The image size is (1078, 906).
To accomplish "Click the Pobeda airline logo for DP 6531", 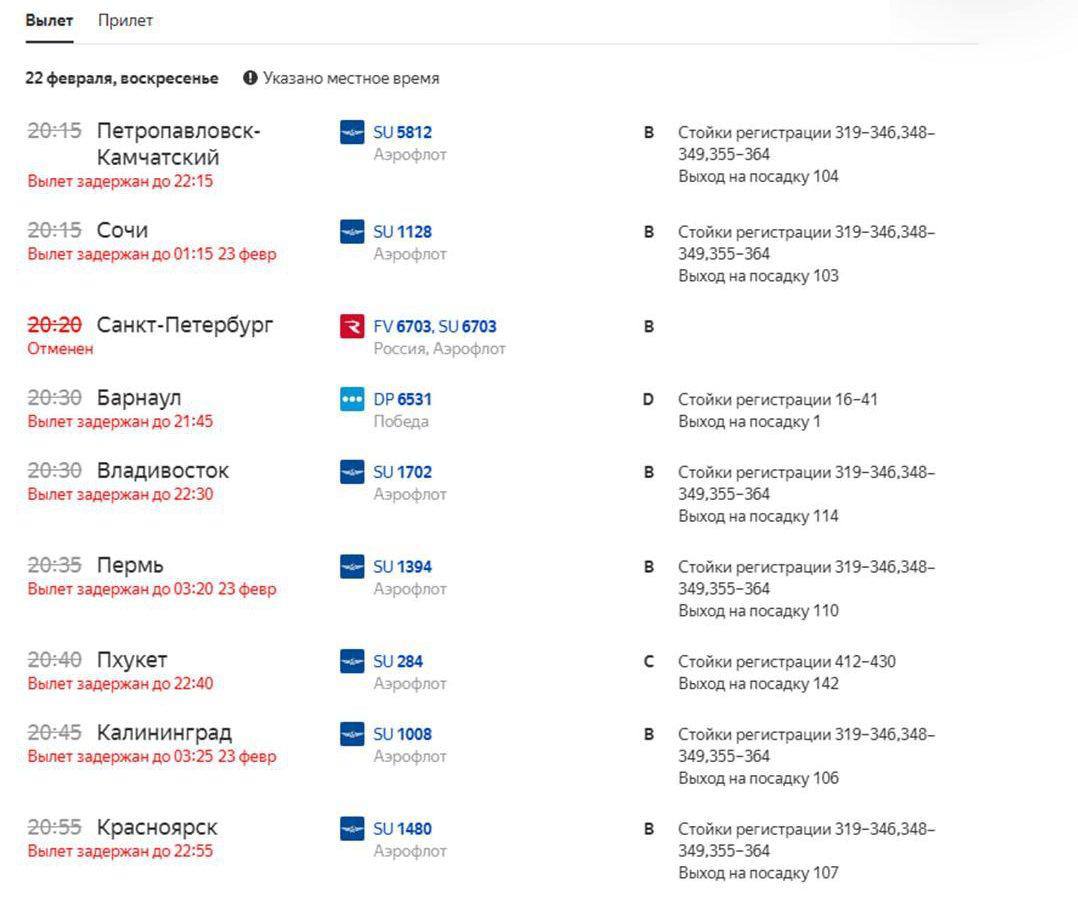I will [x=352, y=399].
